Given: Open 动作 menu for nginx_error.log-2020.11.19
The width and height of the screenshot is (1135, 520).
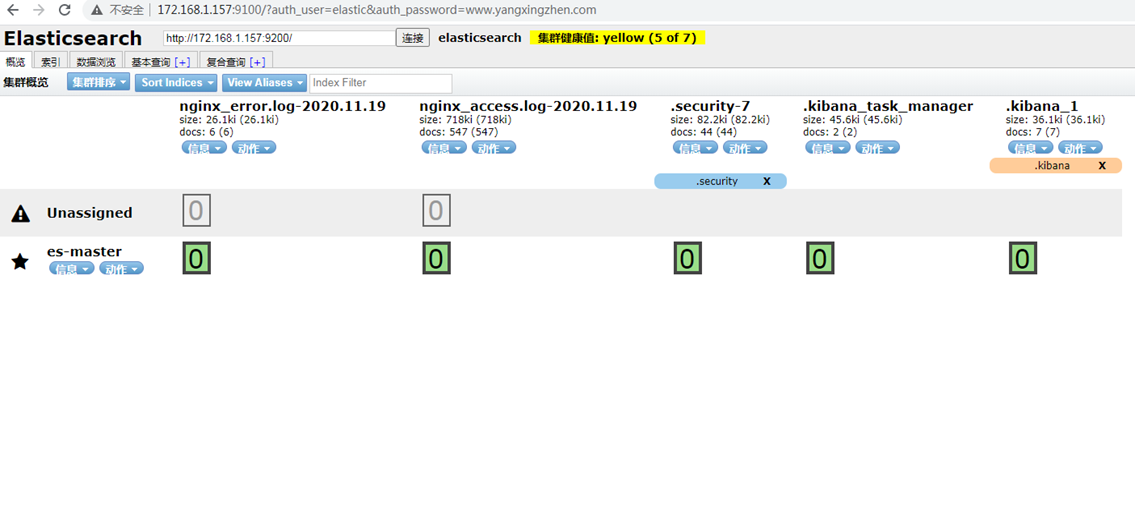Looking at the screenshot, I should 254,148.
